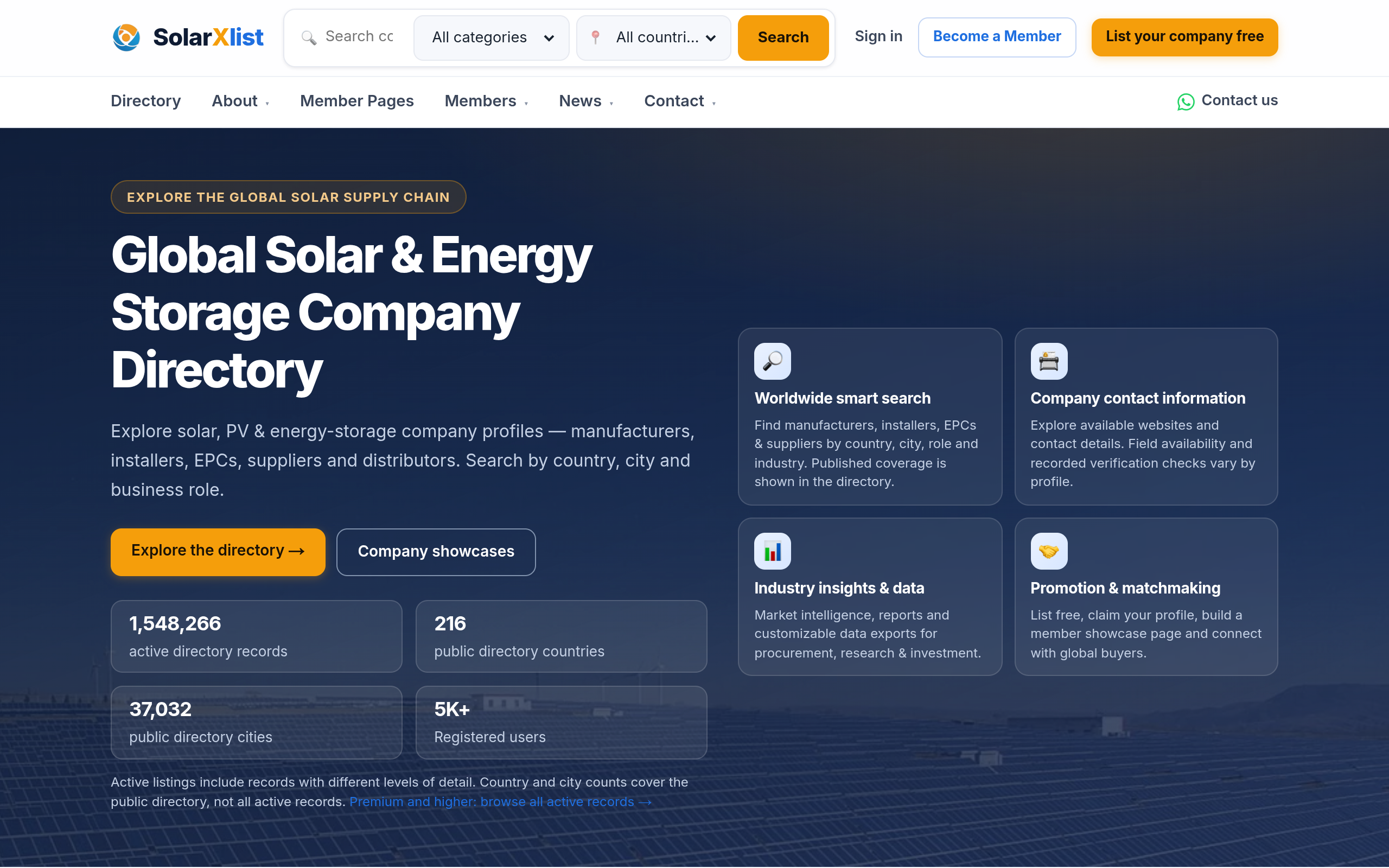Viewport: 1389px width, 868px height.
Task: Click the 5K+ Registered users stat
Action: pos(561,722)
